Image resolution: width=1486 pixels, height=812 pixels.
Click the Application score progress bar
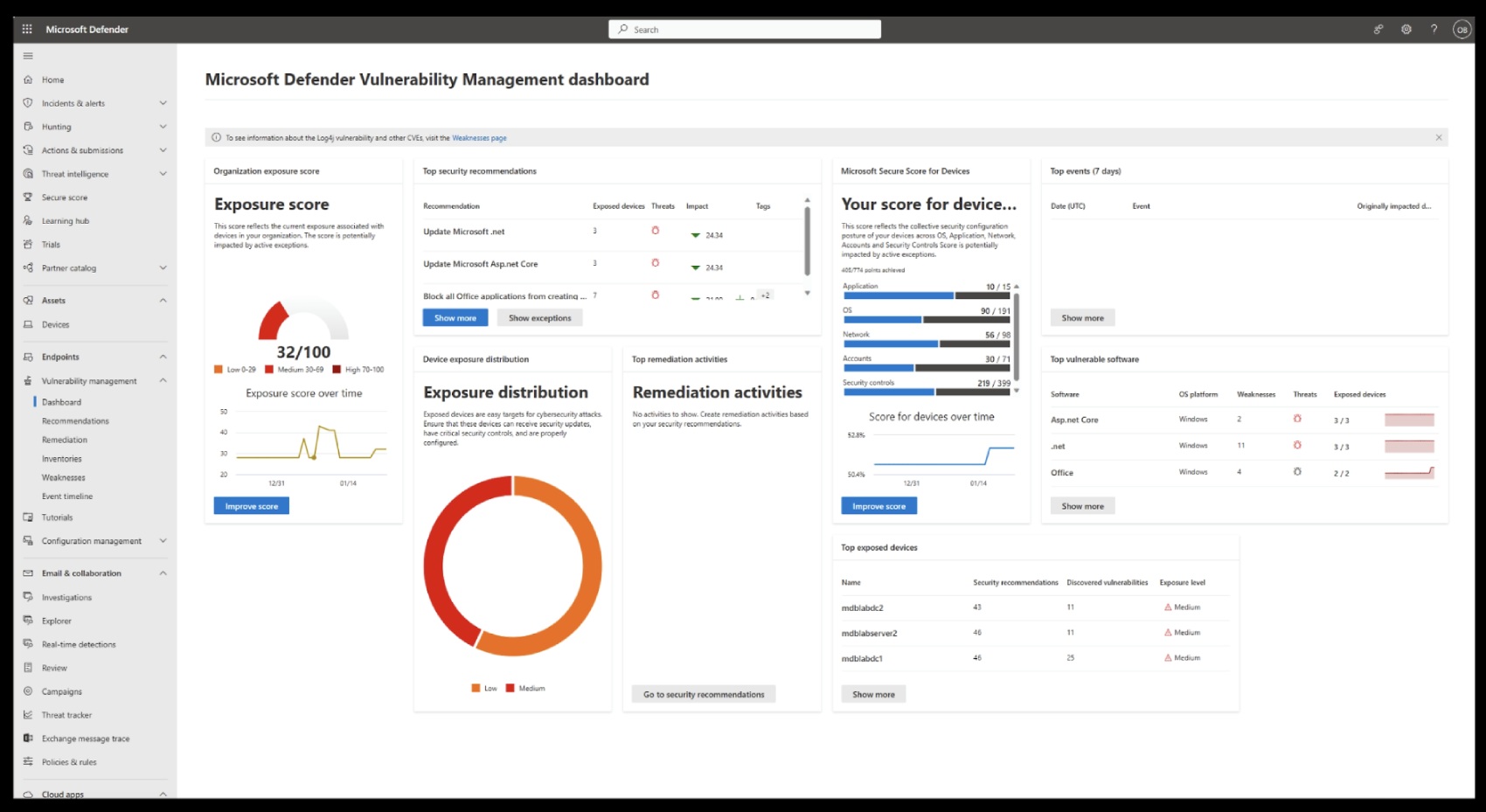[x=927, y=295]
